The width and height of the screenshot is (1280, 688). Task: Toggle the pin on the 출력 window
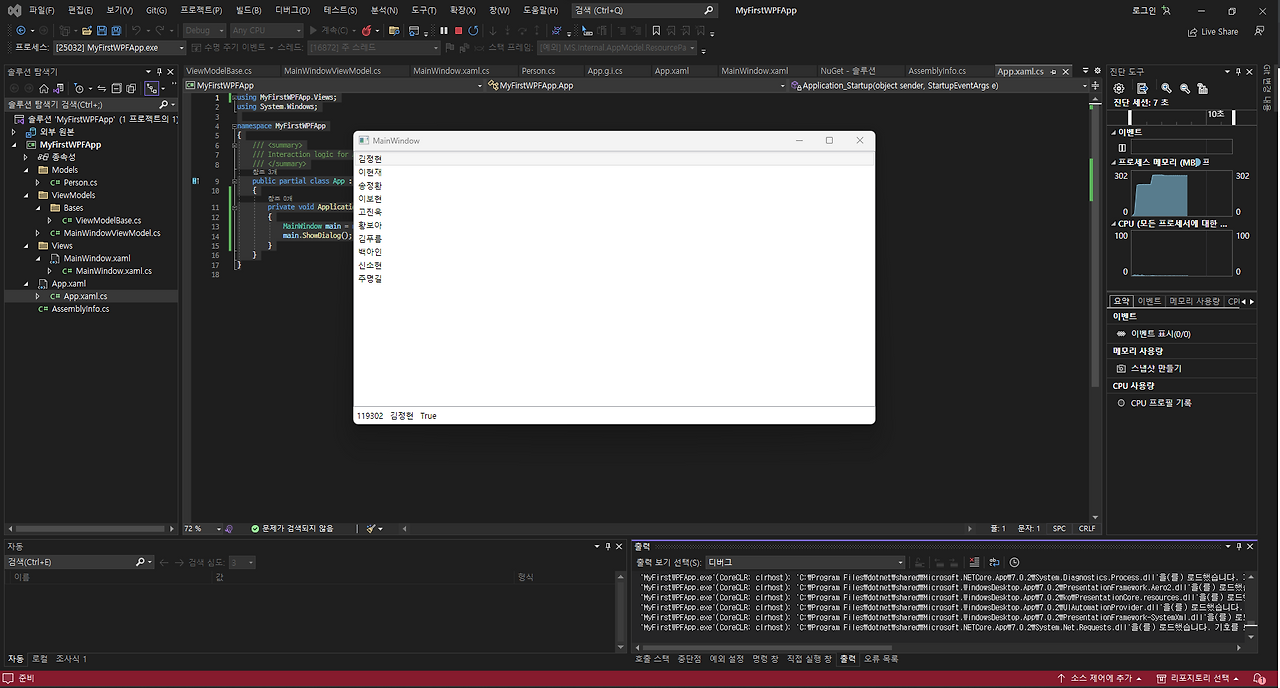[1239, 545]
